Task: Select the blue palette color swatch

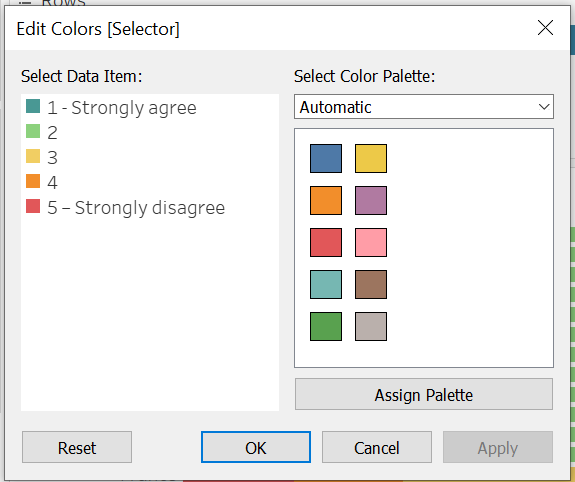Action: pyautogui.click(x=326, y=158)
